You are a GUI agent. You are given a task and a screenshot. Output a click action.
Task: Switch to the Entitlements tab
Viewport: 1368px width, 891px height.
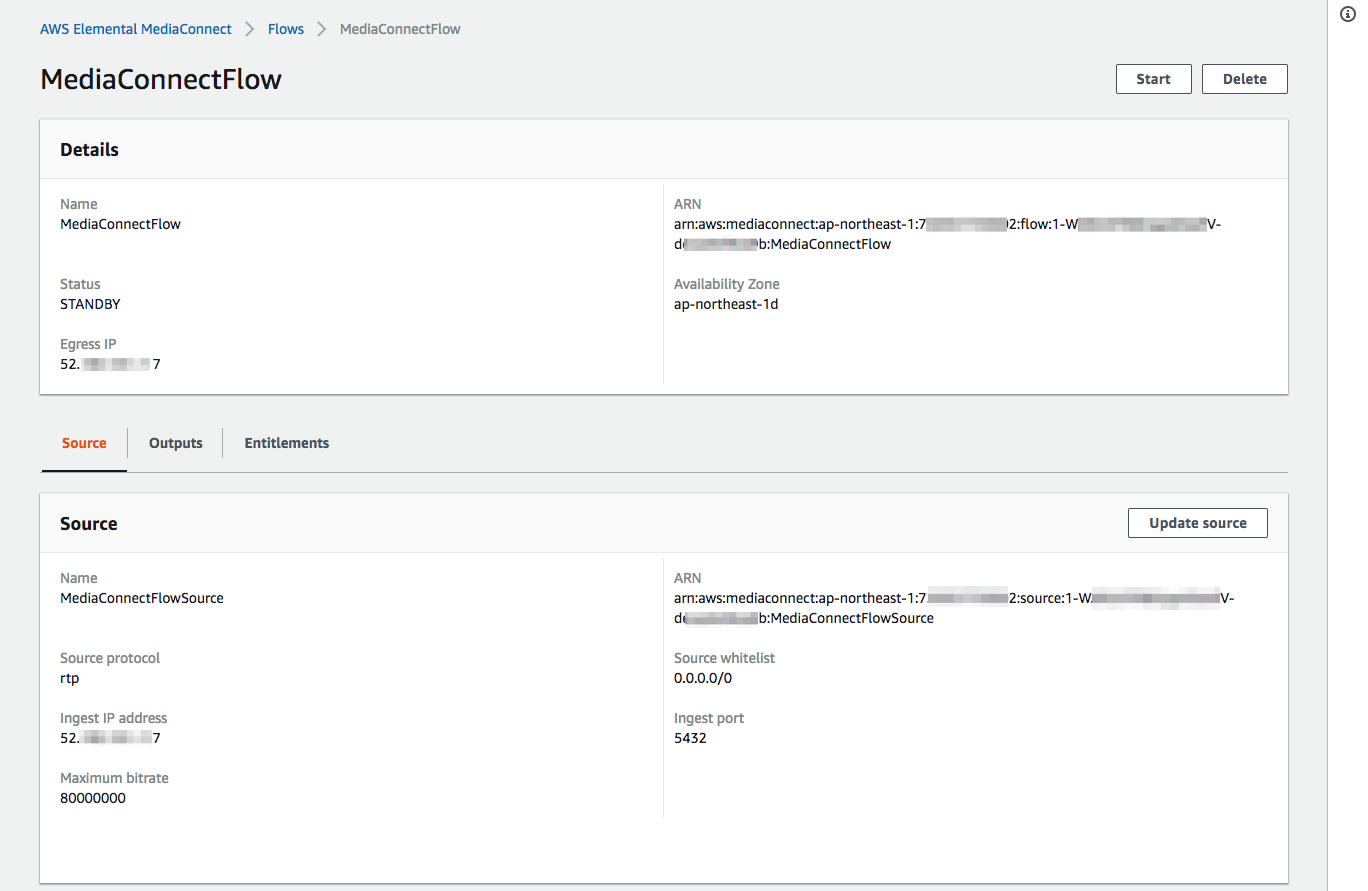pyautogui.click(x=286, y=443)
